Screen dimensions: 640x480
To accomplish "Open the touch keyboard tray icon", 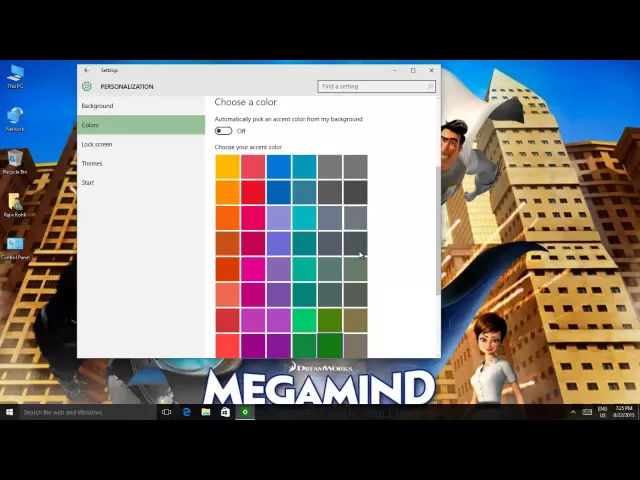I will 587,412.
